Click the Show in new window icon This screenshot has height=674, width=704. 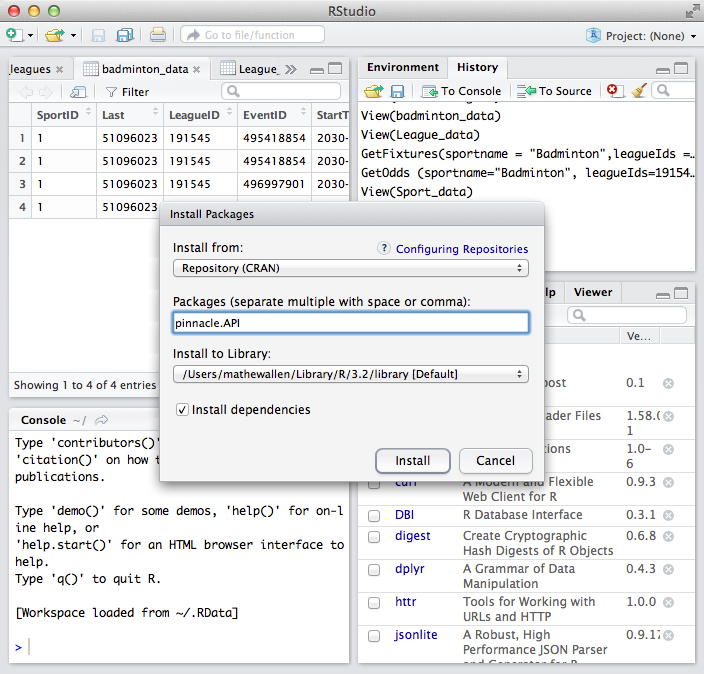[x=78, y=92]
